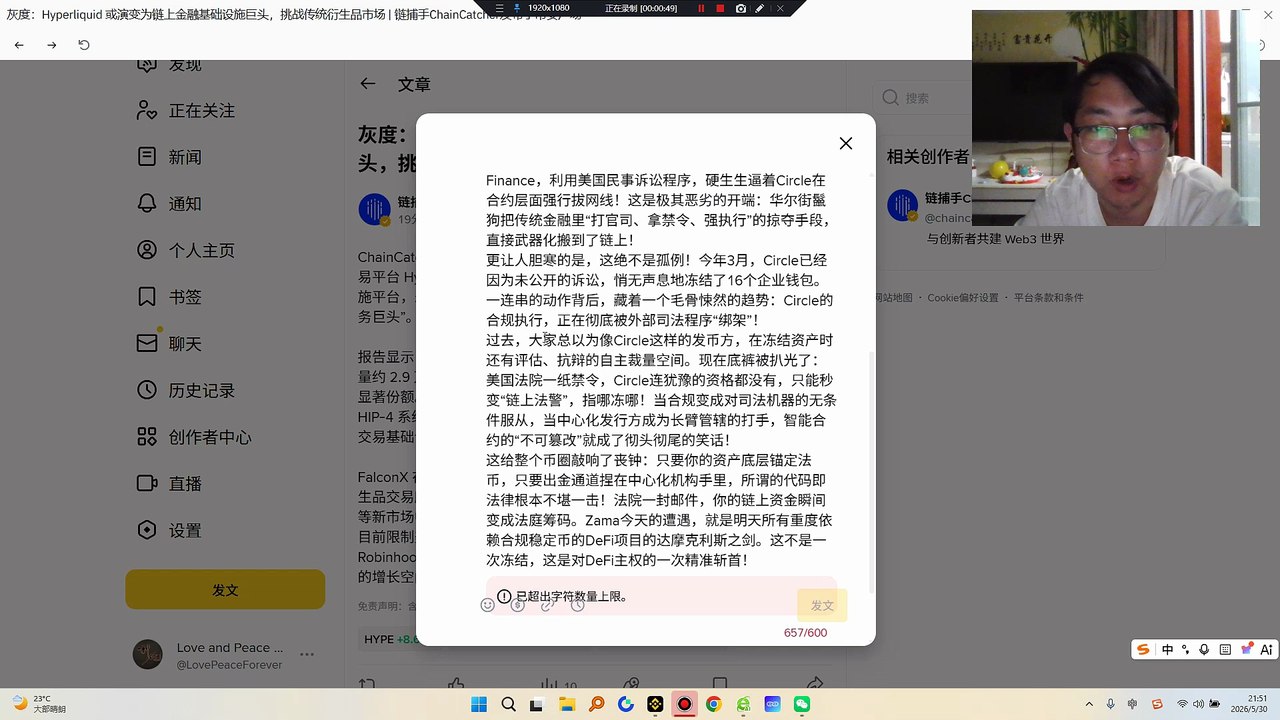
Task: Open Binance app in taskbar
Action: coord(655,704)
